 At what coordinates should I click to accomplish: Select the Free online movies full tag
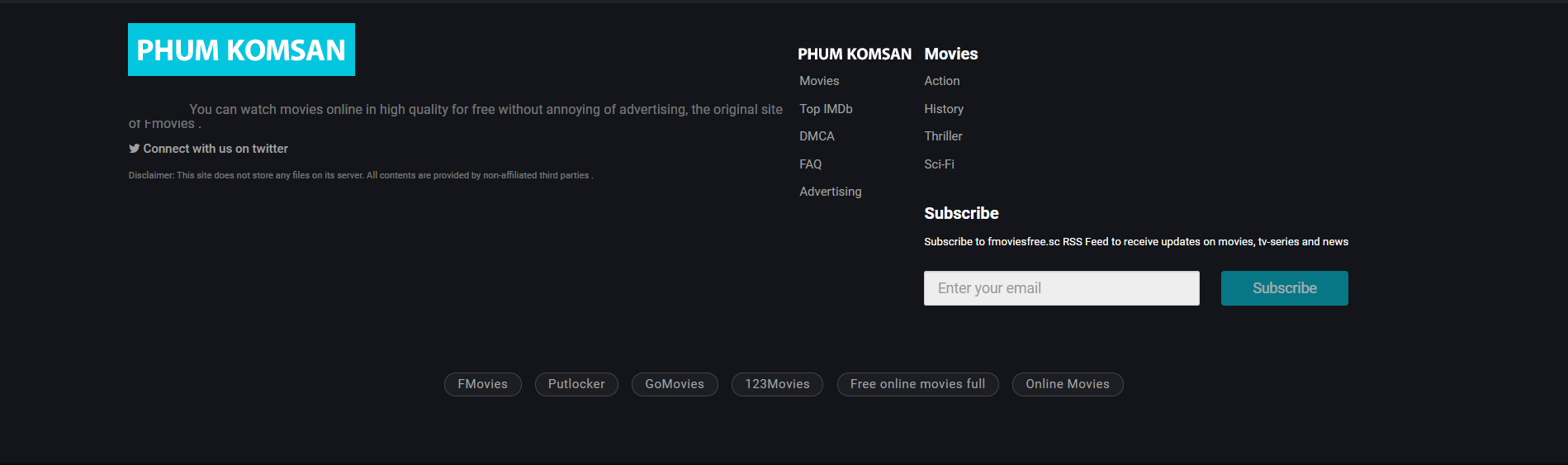[x=917, y=384]
